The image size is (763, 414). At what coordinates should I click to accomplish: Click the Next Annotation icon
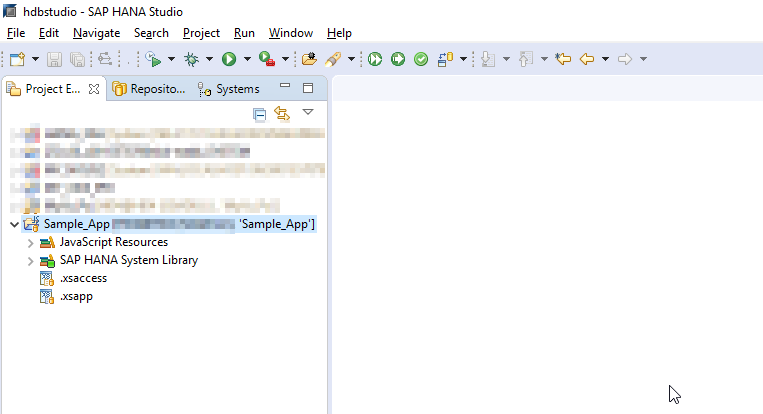[488, 59]
